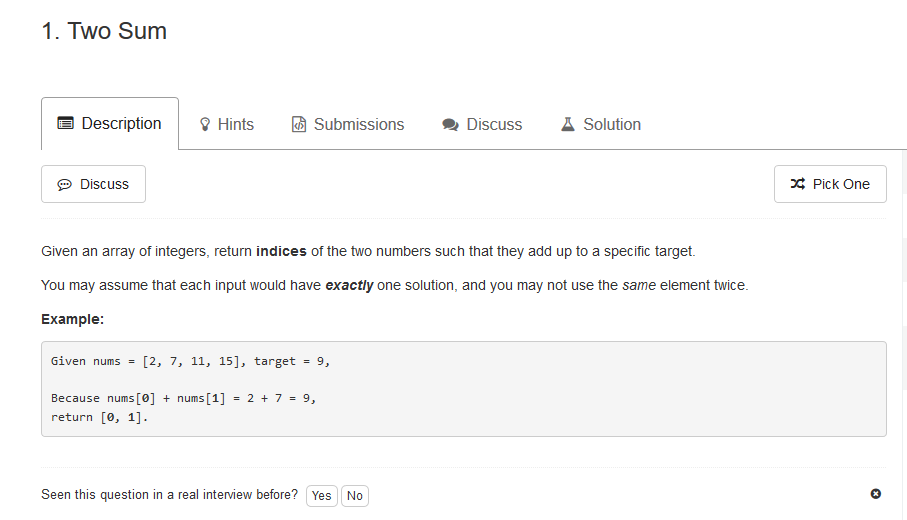The image size is (907, 520).
Task: Dismiss the interview question prompt with the X icon
Action: click(x=876, y=493)
